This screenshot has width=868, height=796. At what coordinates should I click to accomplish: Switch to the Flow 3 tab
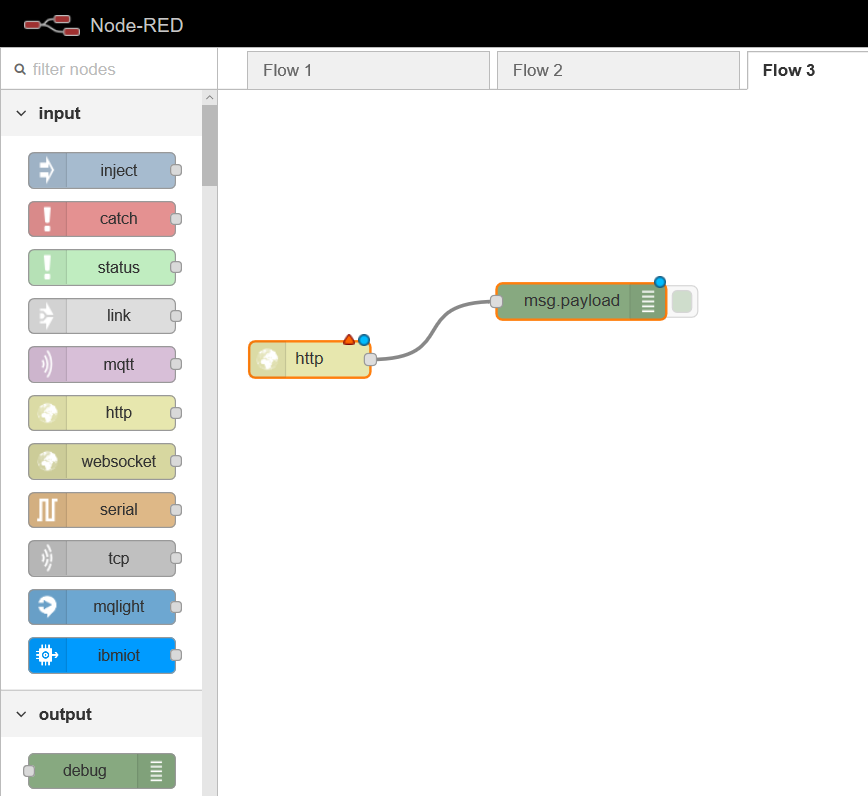tap(808, 70)
